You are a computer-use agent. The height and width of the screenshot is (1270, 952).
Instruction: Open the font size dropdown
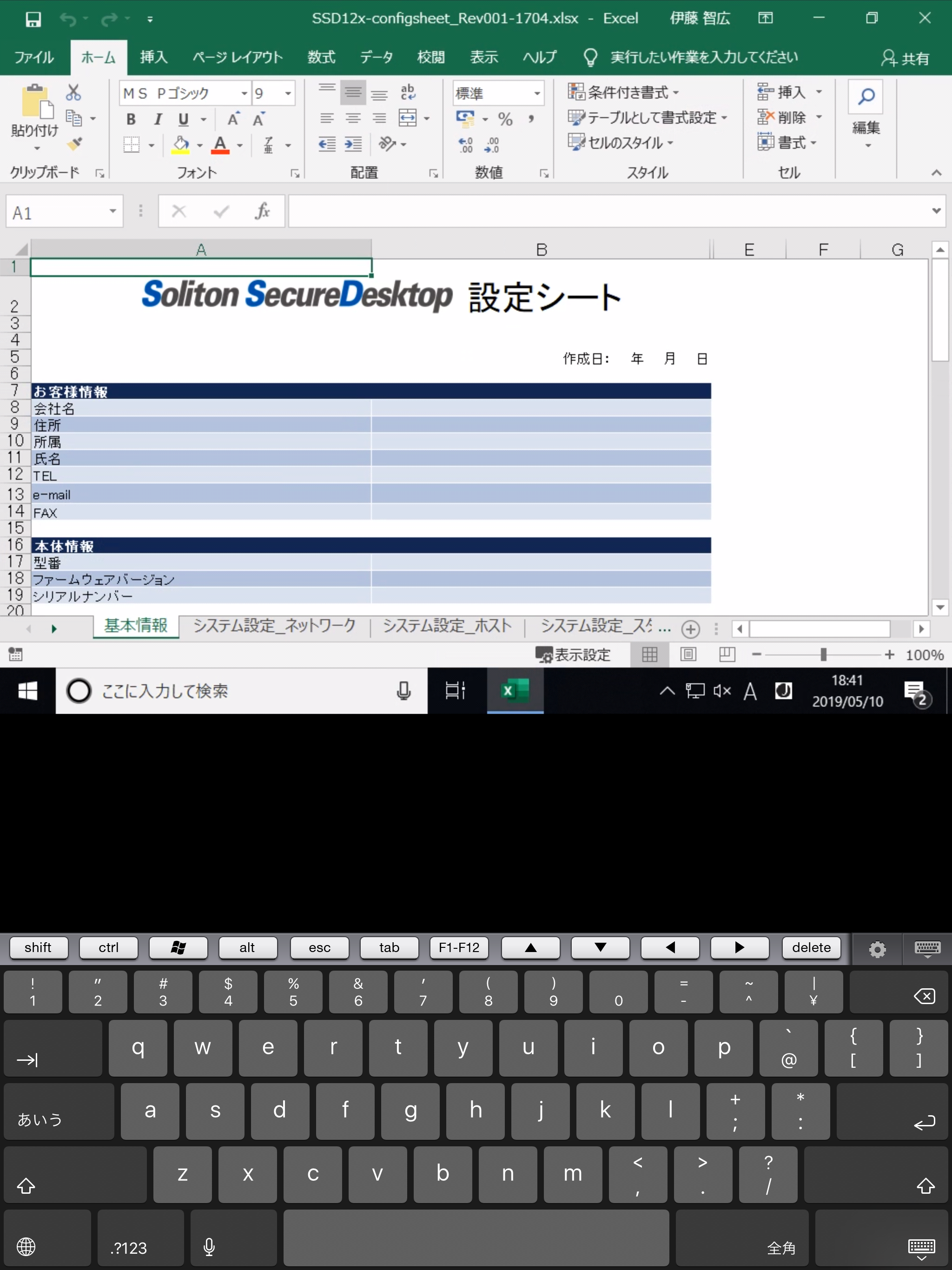pos(288,93)
